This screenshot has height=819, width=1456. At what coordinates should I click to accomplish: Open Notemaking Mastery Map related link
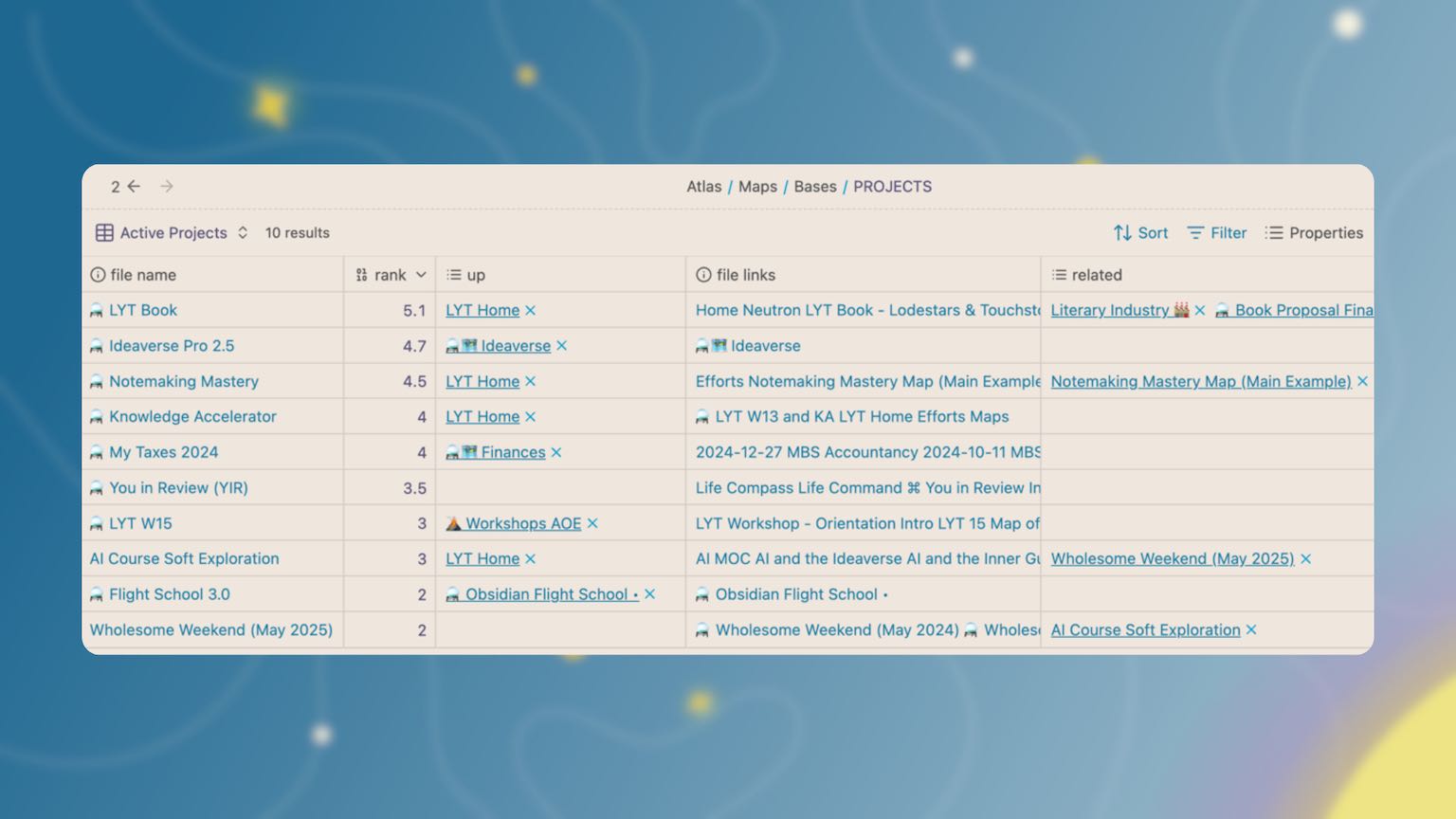pyautogui.click(x=1201, y=381)
